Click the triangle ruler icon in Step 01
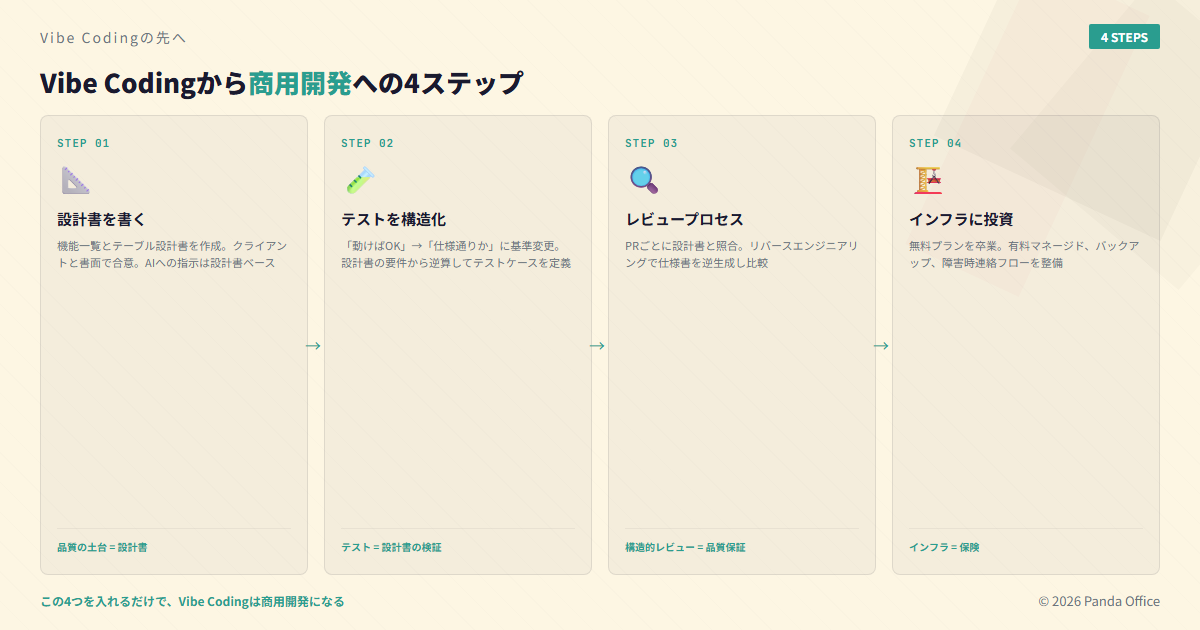This screenshot has height=630, width=1200. tap(75, 180)
